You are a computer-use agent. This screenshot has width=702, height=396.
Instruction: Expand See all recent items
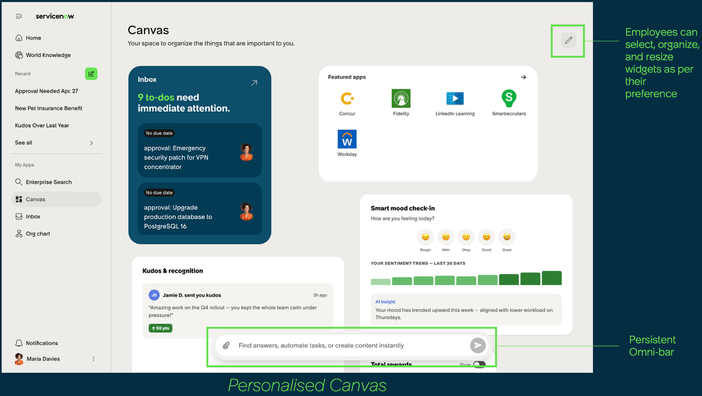[x=54, y=143]
